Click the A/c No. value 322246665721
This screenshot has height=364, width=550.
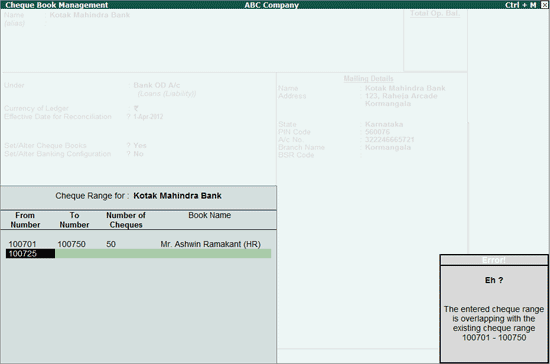click(389, 140)
